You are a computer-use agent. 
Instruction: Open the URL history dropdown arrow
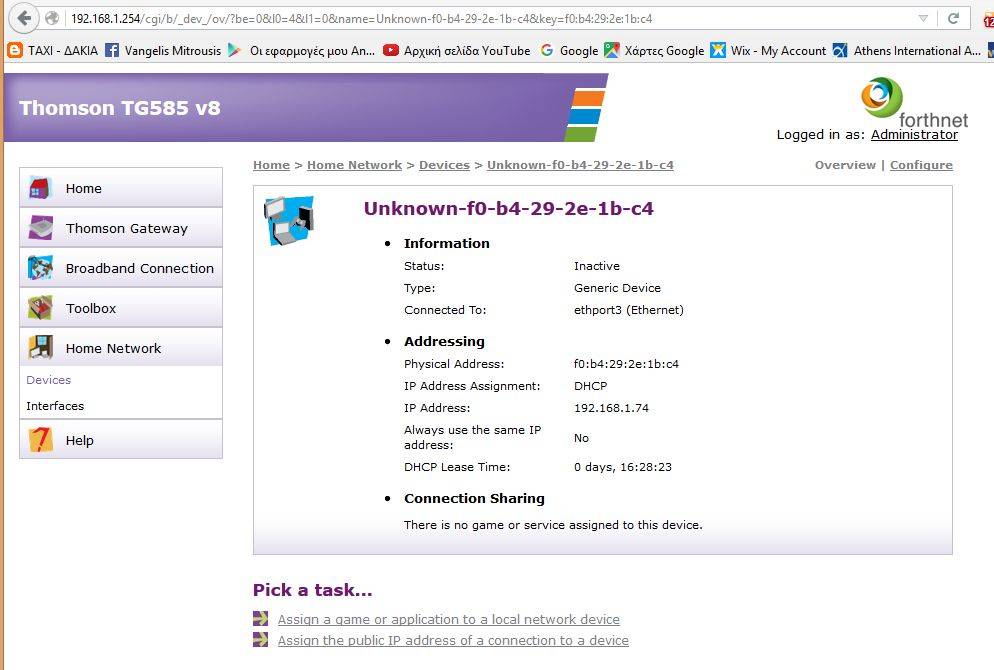pos(924,19)
